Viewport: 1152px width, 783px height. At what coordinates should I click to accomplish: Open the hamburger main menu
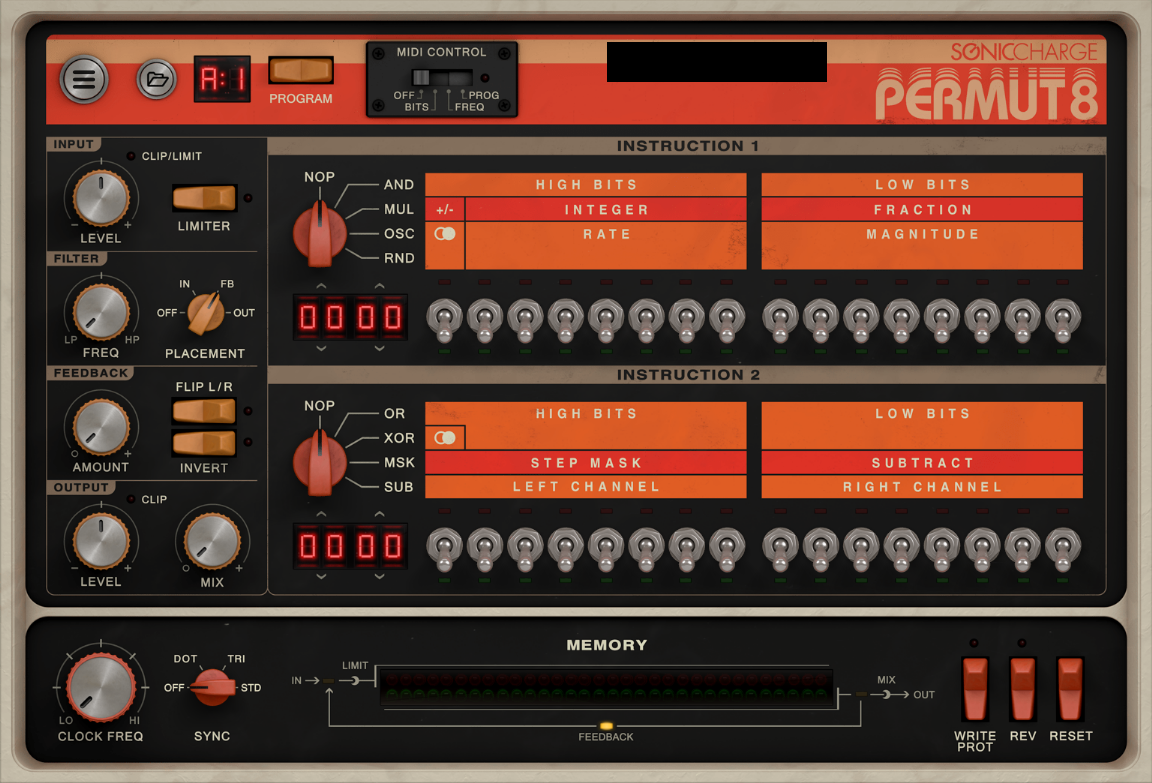(x=84, y=79)
